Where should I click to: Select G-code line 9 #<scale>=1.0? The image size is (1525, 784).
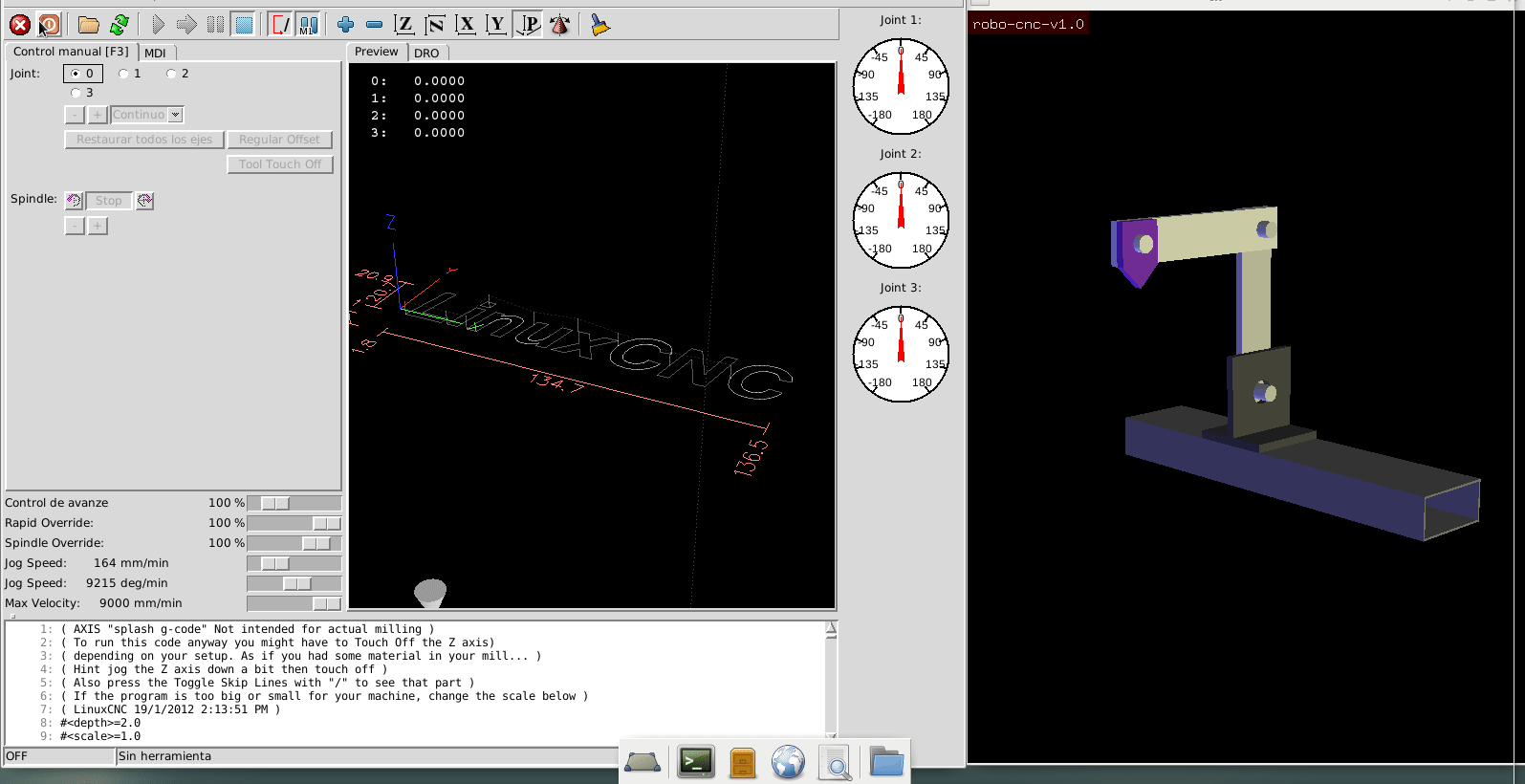100,736
